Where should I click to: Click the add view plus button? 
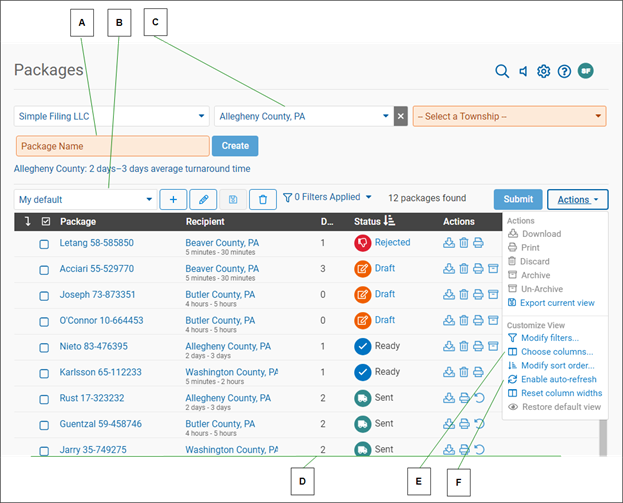click(173, 199)
